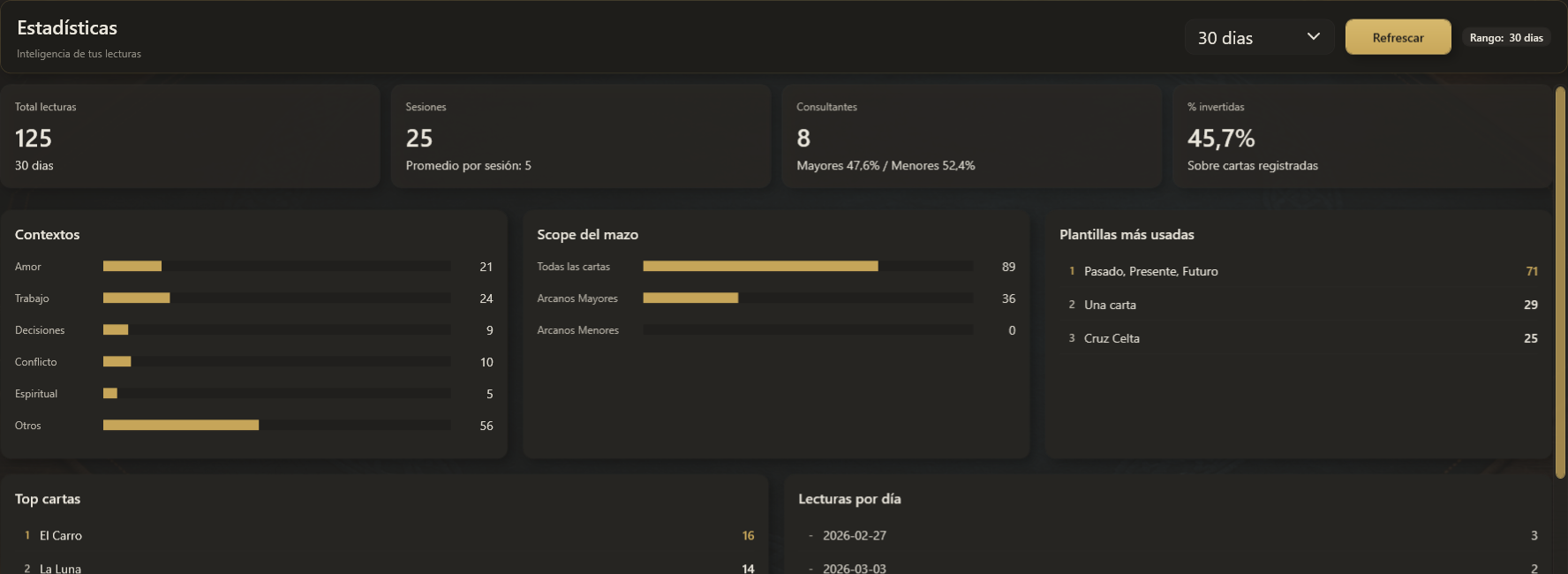Click the Top cartas heading

pyautogui.click(x=48, y=499)
